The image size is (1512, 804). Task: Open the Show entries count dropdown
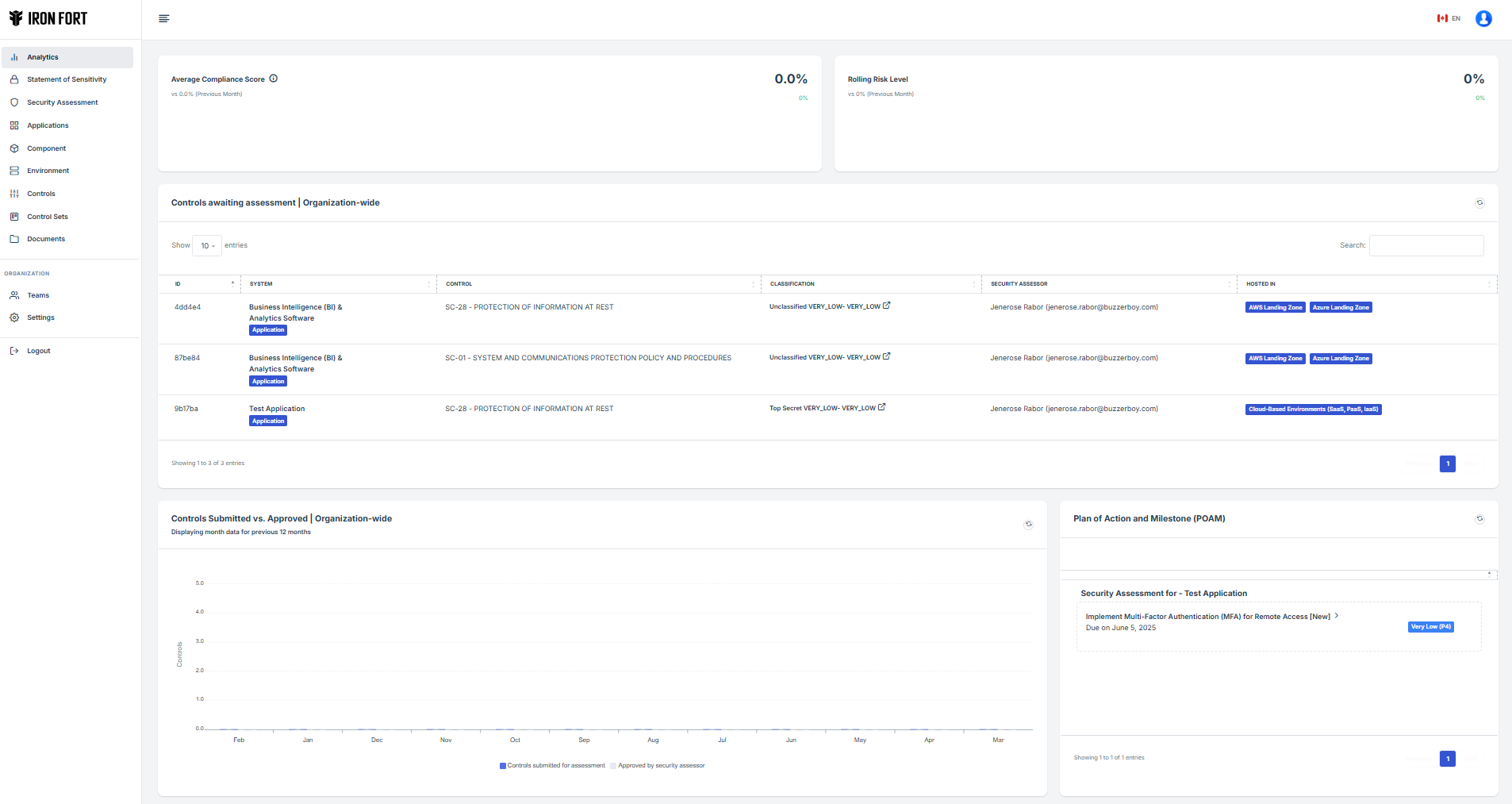pos(207,246)
